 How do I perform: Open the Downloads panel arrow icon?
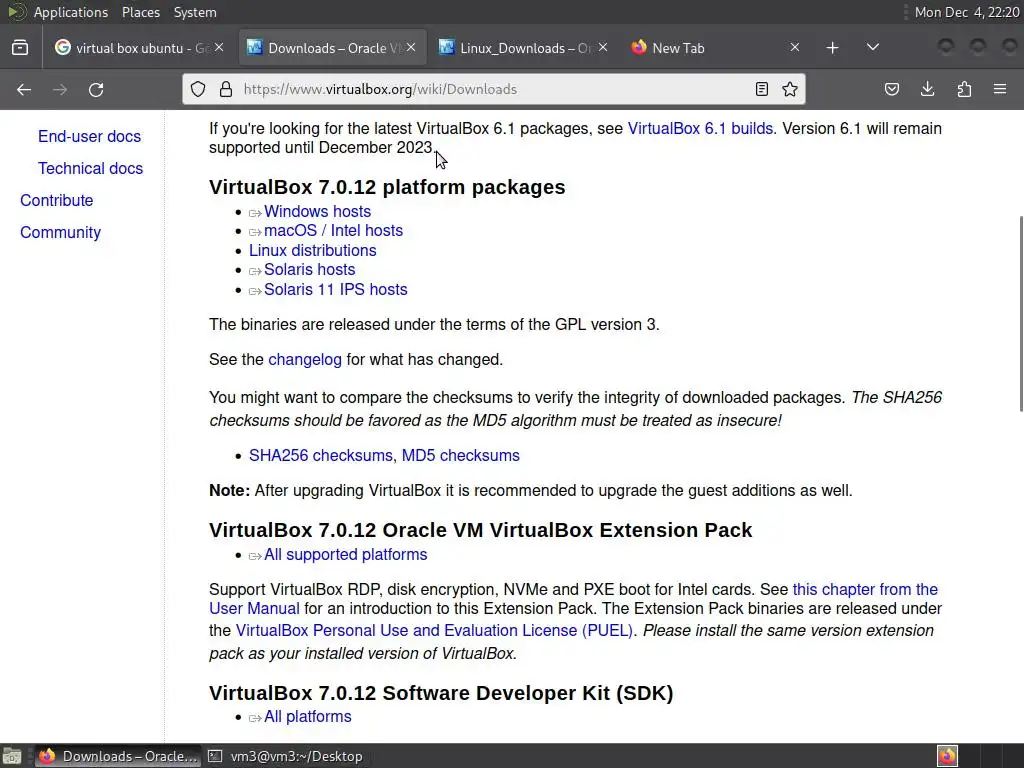(927, 89)
